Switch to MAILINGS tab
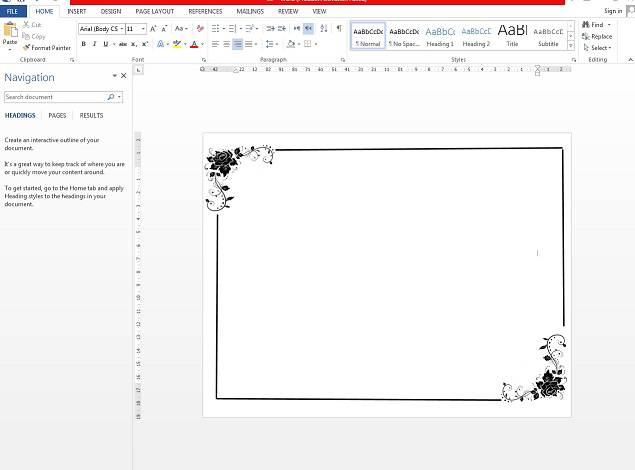Viewport: 635px width, 470px height. (x=250, y=11)
